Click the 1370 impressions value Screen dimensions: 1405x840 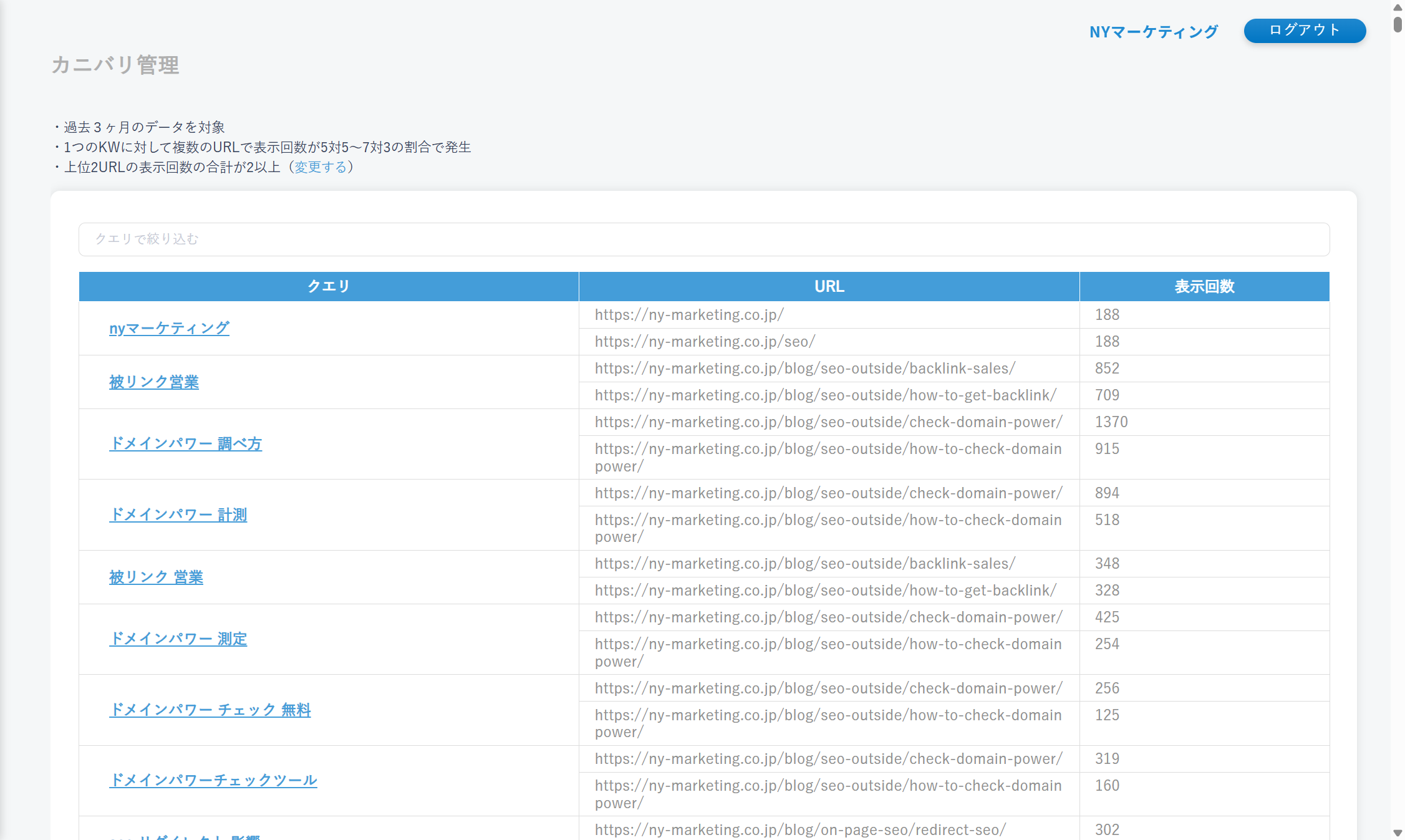click(x=1111, y=422)
